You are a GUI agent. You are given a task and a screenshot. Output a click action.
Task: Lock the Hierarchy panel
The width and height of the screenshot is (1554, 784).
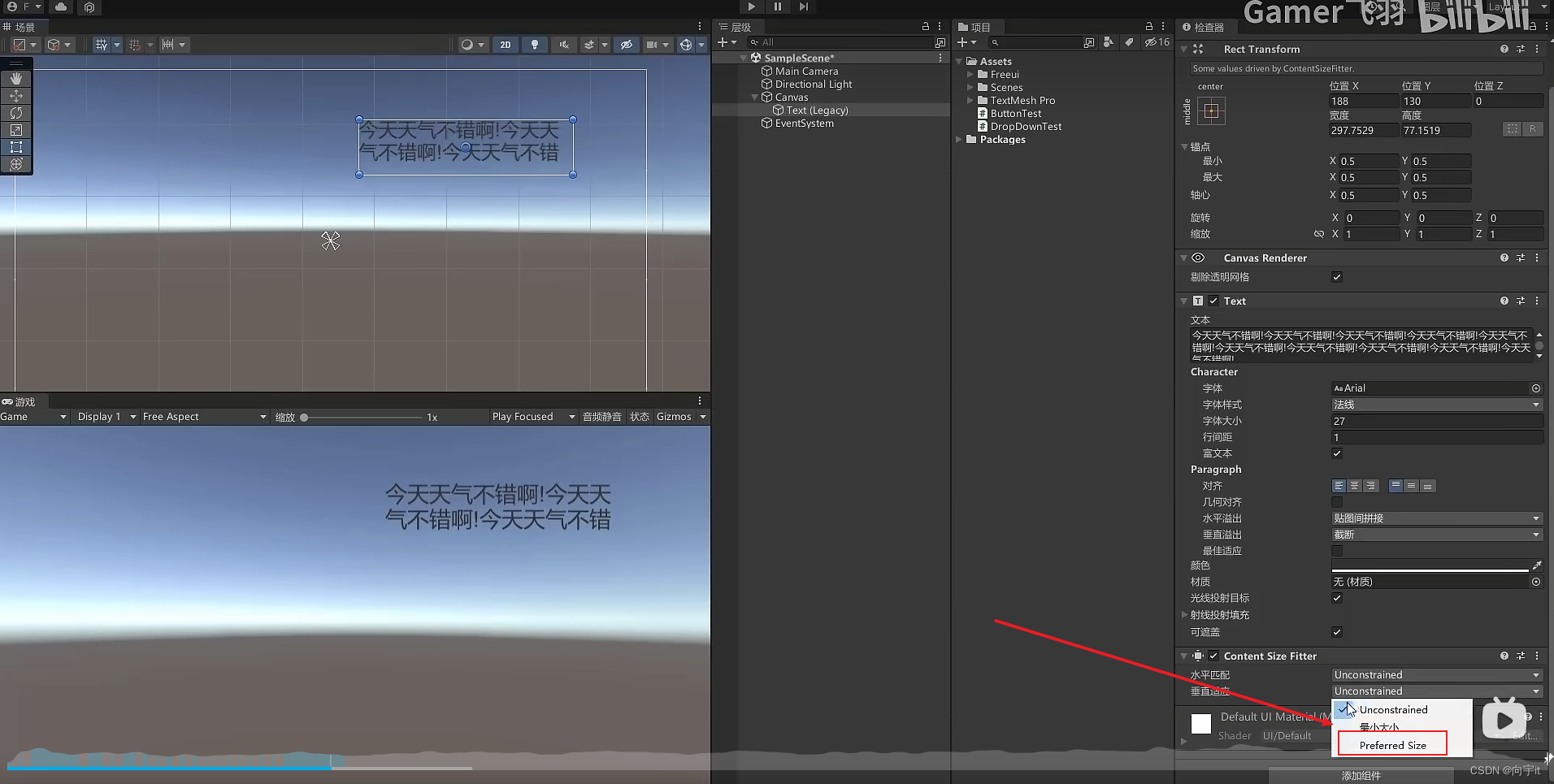[925, 27]
